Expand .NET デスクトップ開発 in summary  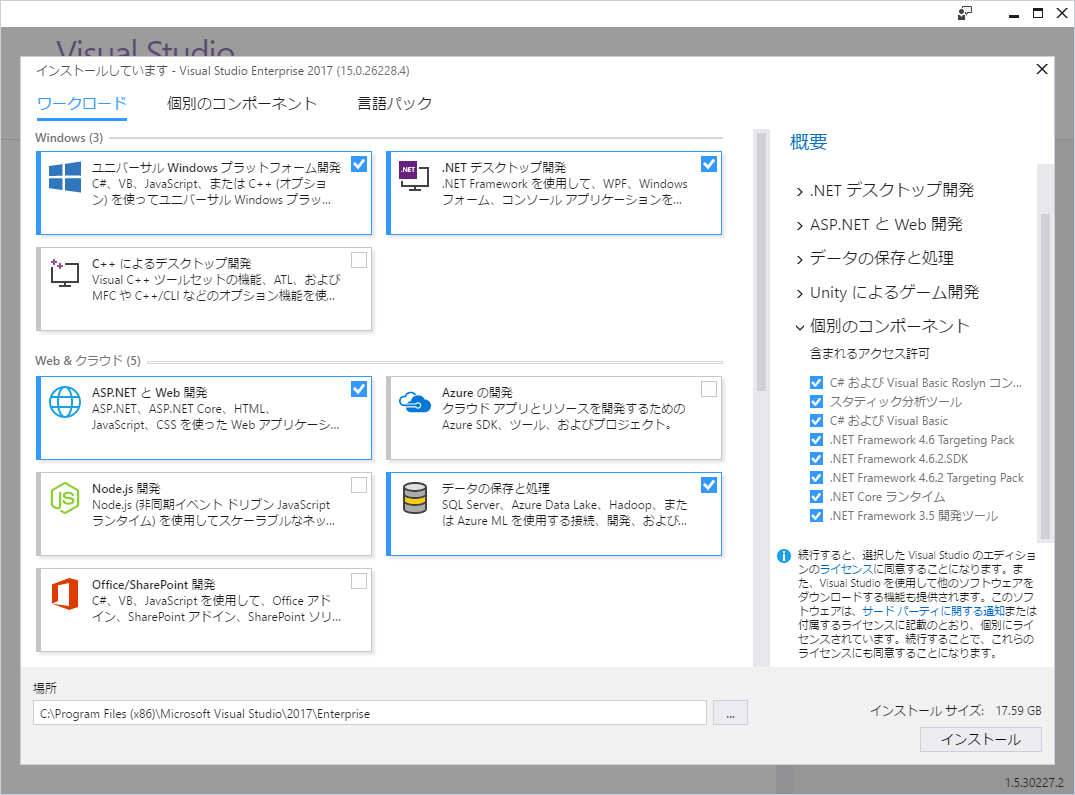[799, 191]
